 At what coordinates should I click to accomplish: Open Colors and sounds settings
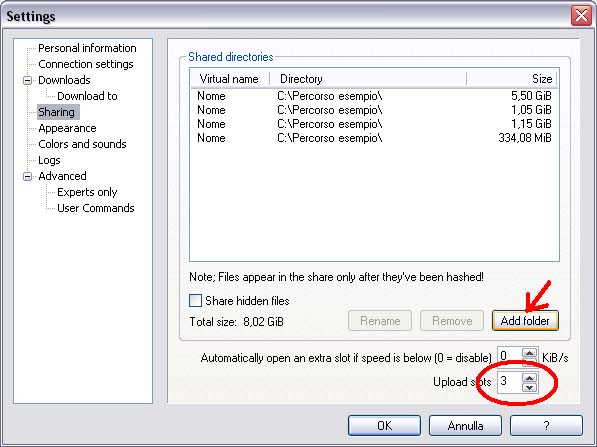(x=82, y=144)
